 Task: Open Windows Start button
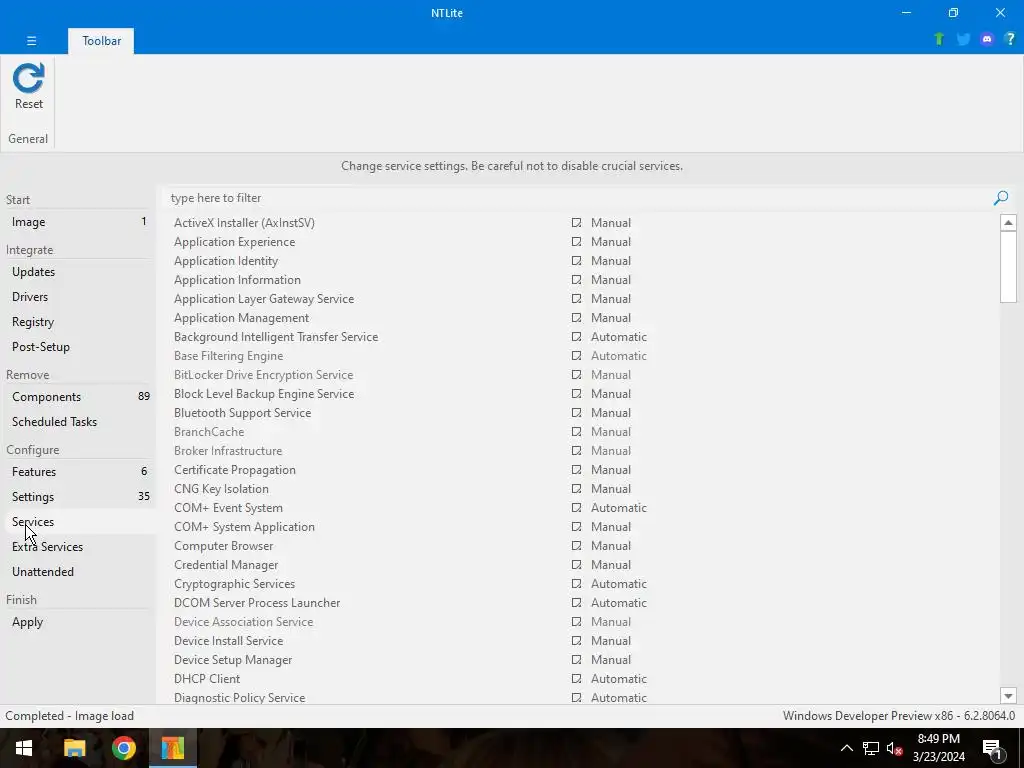point(24,748)
